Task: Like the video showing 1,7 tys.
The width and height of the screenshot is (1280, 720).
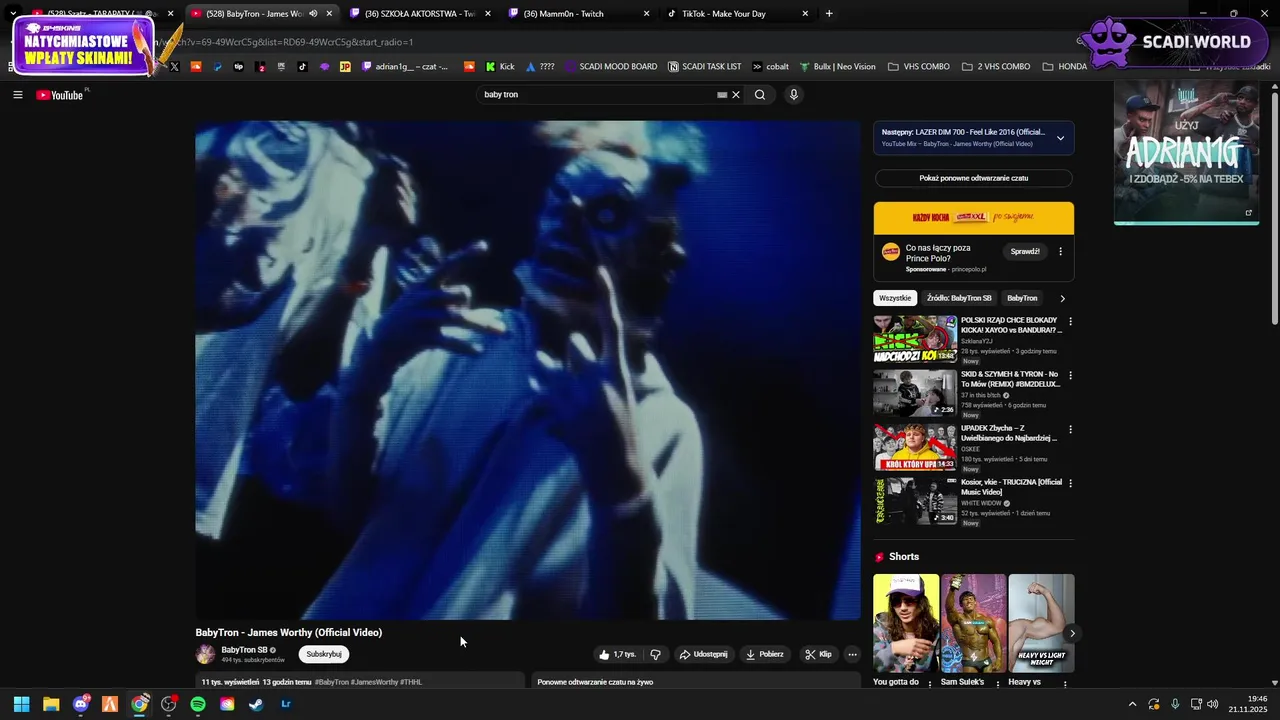Action: click(617, 654)
